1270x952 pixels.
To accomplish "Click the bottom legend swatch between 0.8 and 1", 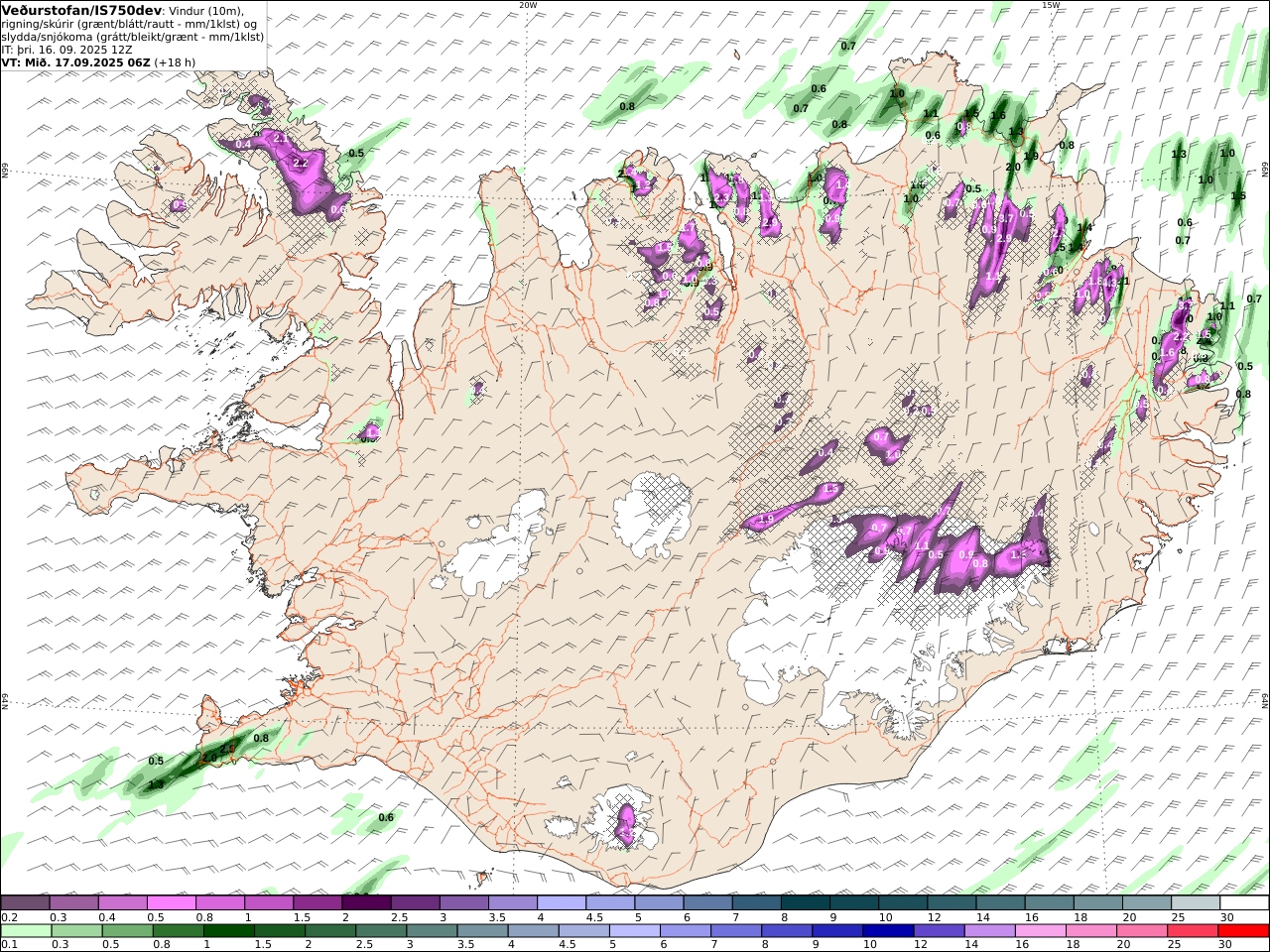I will coord(178,931).
